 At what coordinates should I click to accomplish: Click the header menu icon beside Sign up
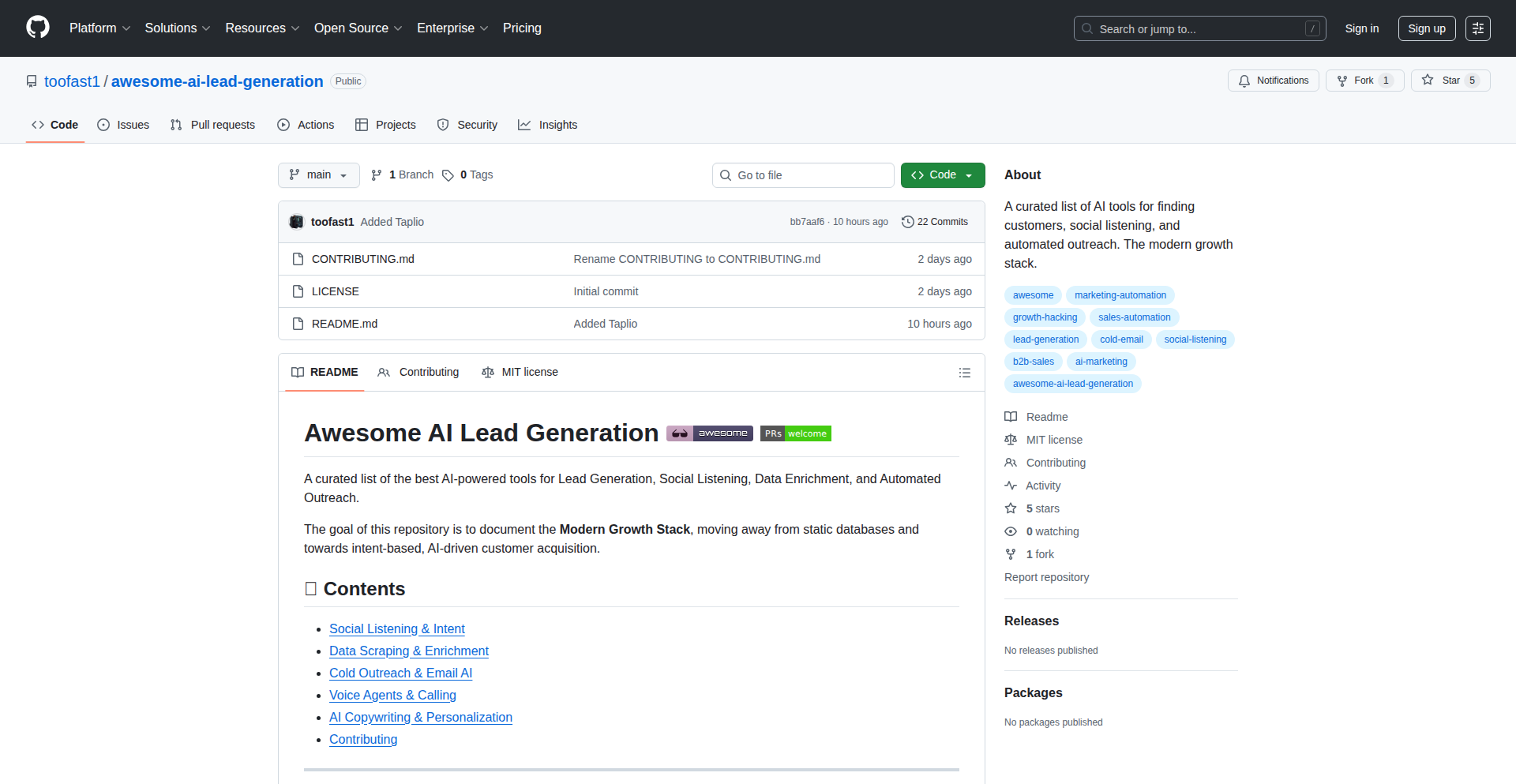tap(1477, 28)
